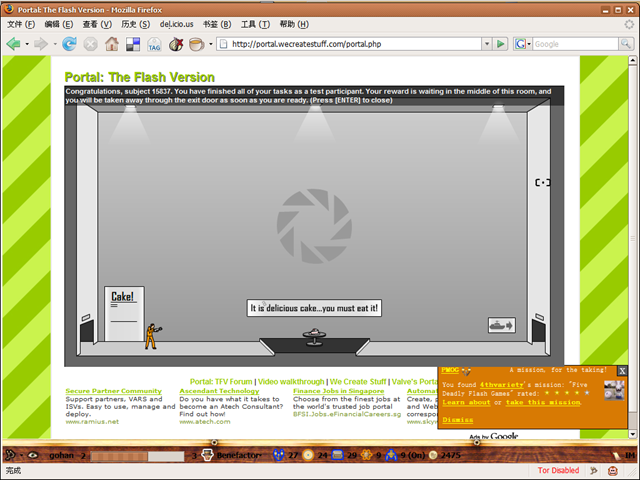Open the back history dropdown arrow
Viewport: 640px width, 480px height.
coord(27,44)
